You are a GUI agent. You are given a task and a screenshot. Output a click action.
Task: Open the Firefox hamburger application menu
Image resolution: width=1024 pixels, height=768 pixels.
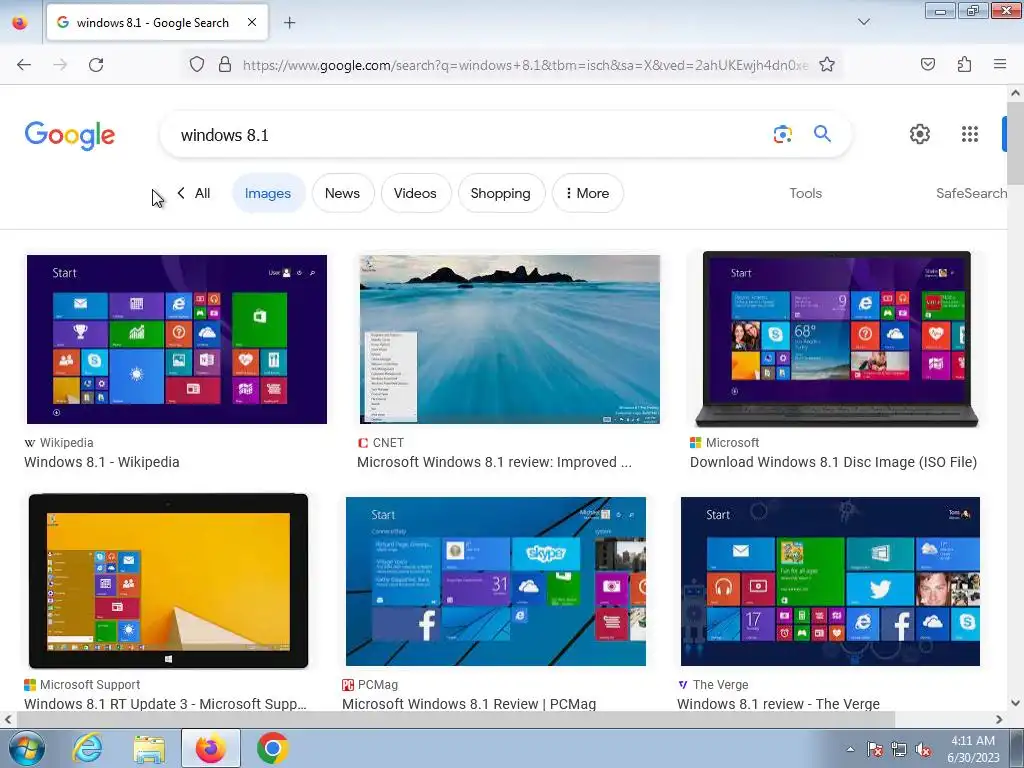(1000, 64)
